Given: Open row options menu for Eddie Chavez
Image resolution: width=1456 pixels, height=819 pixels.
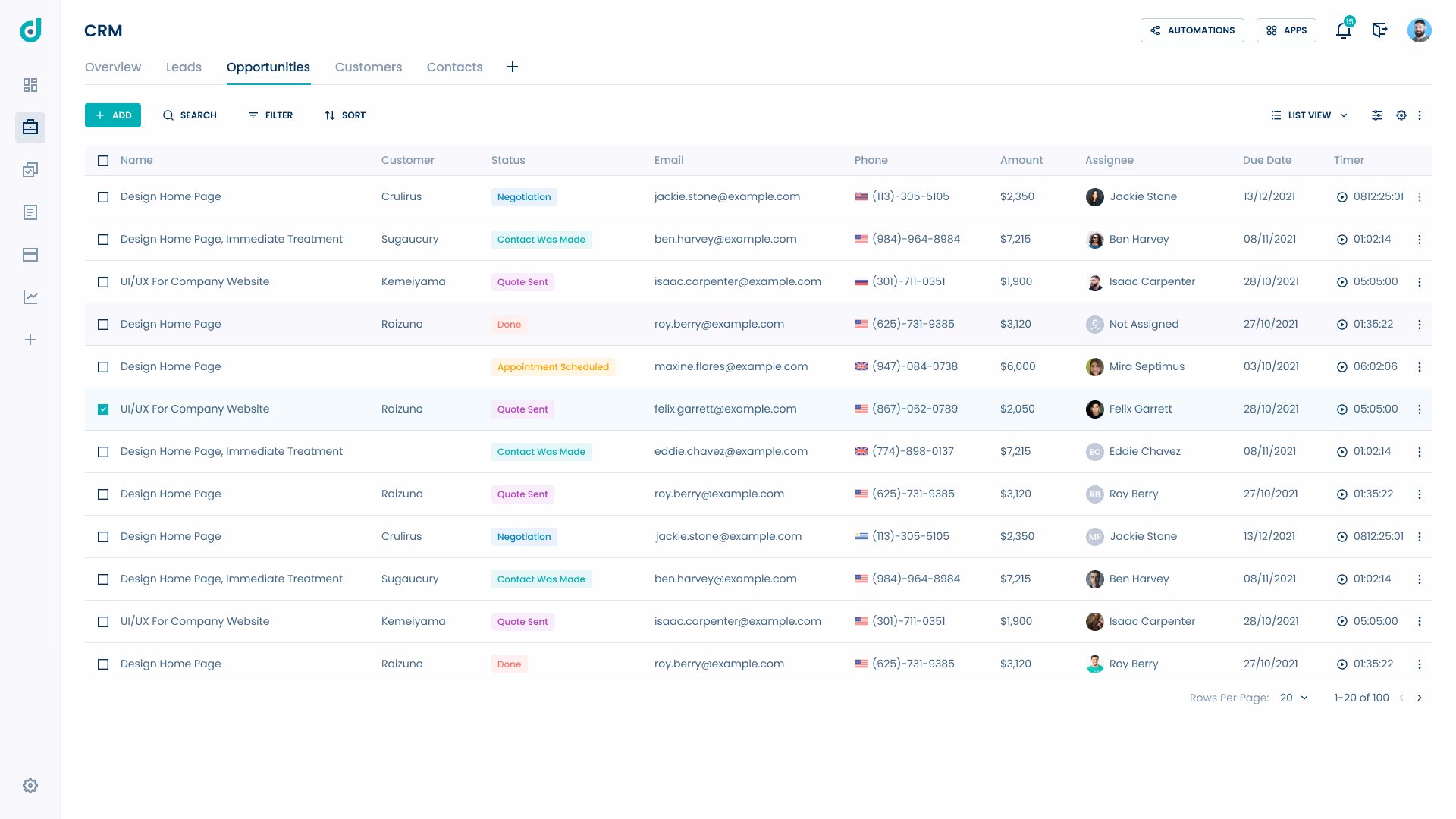Looking at the screenshot, I should pos(1420,452).
